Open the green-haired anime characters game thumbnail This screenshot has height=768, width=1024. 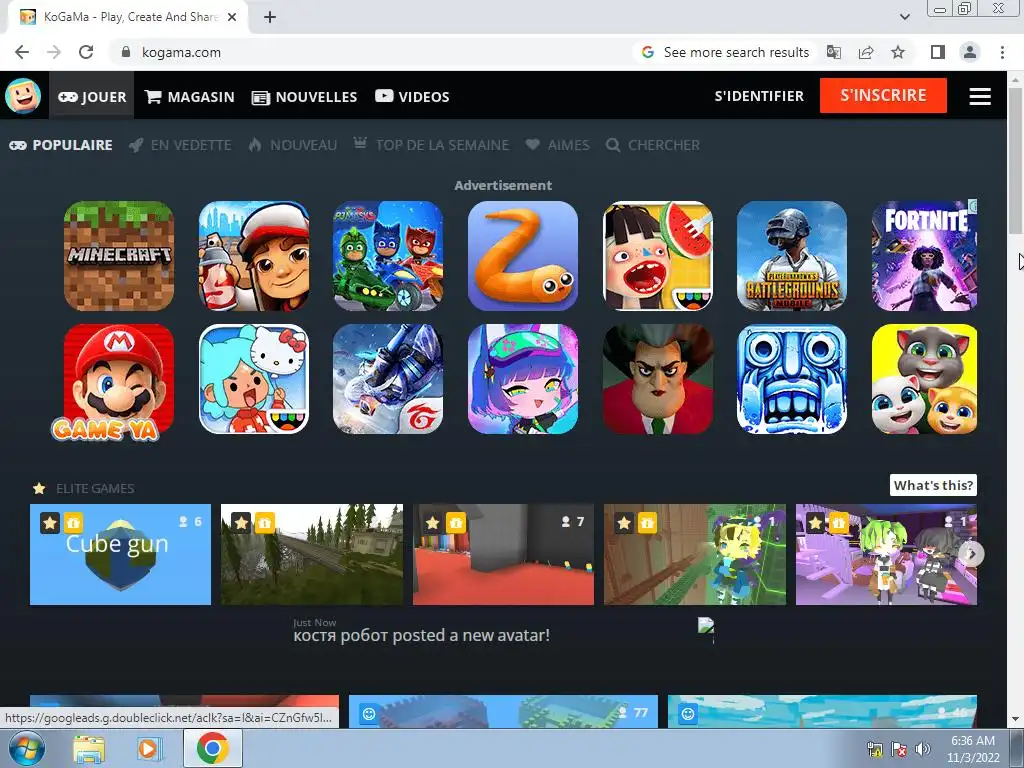coord(886,554)
